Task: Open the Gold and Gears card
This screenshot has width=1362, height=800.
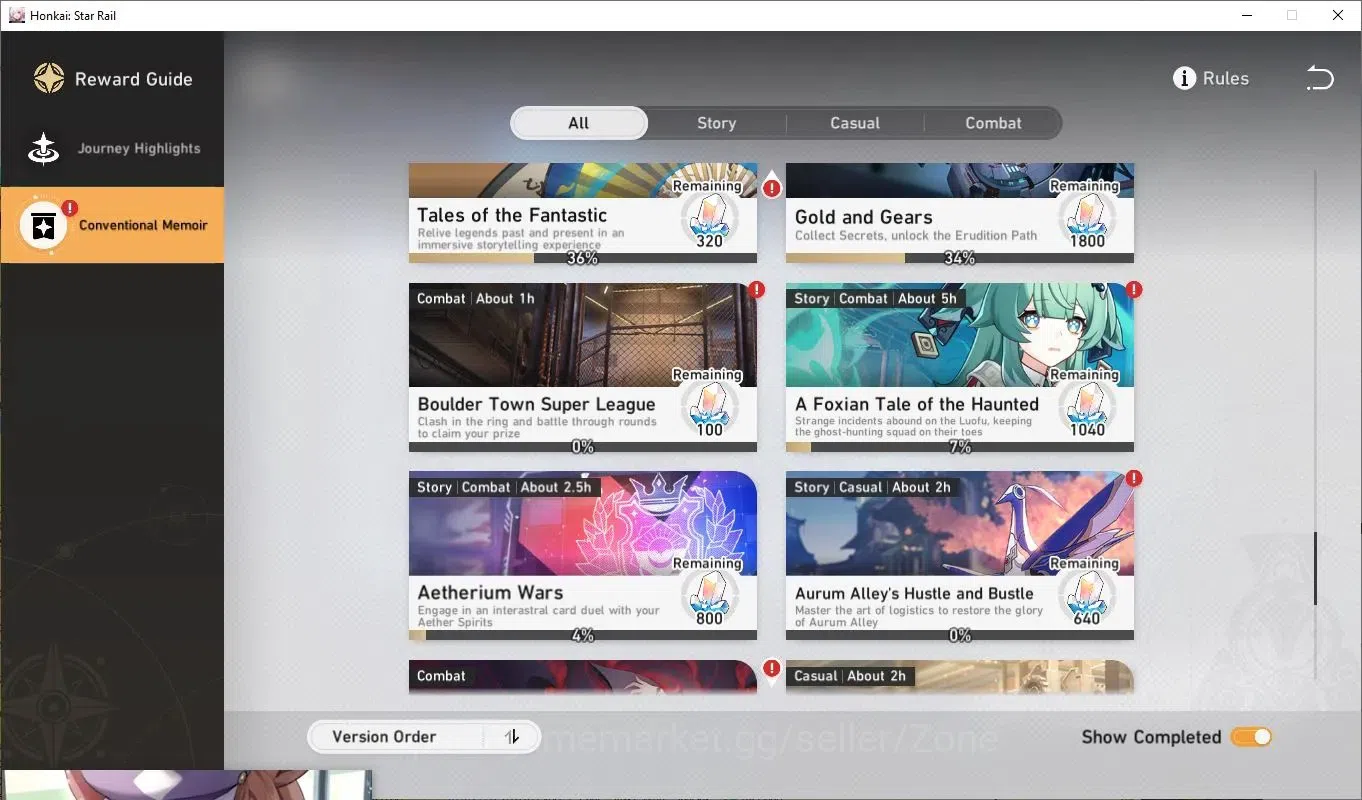Action: (x=960, y=213)
